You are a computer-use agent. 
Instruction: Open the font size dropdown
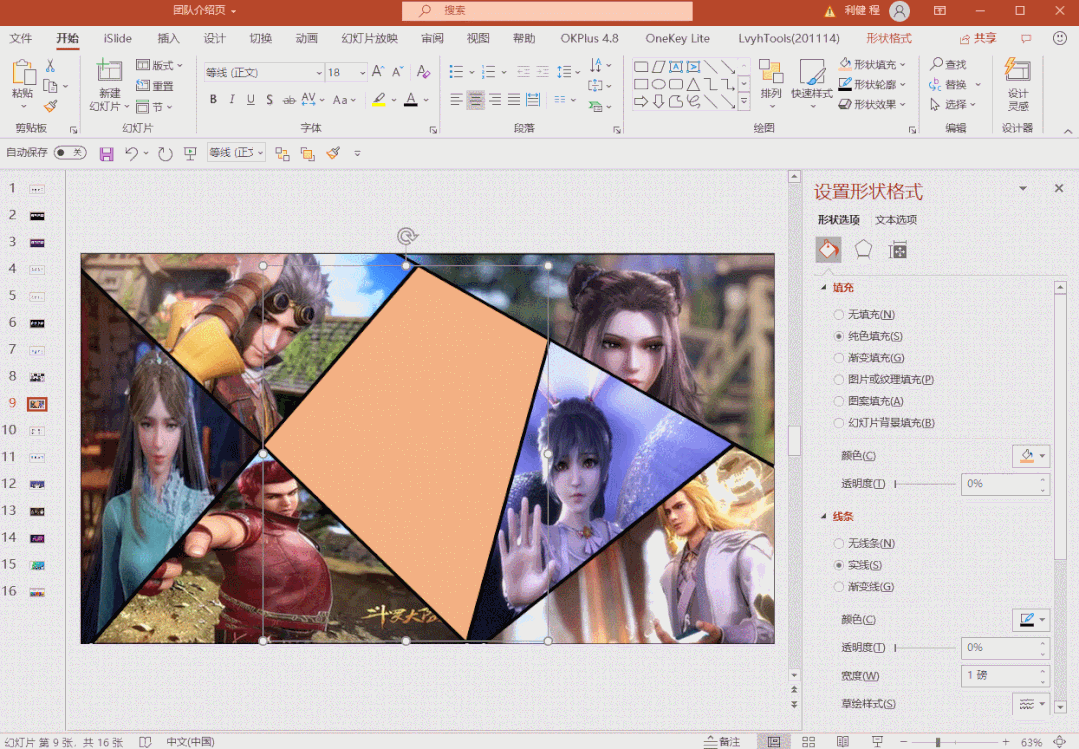(x=362, y=73)
